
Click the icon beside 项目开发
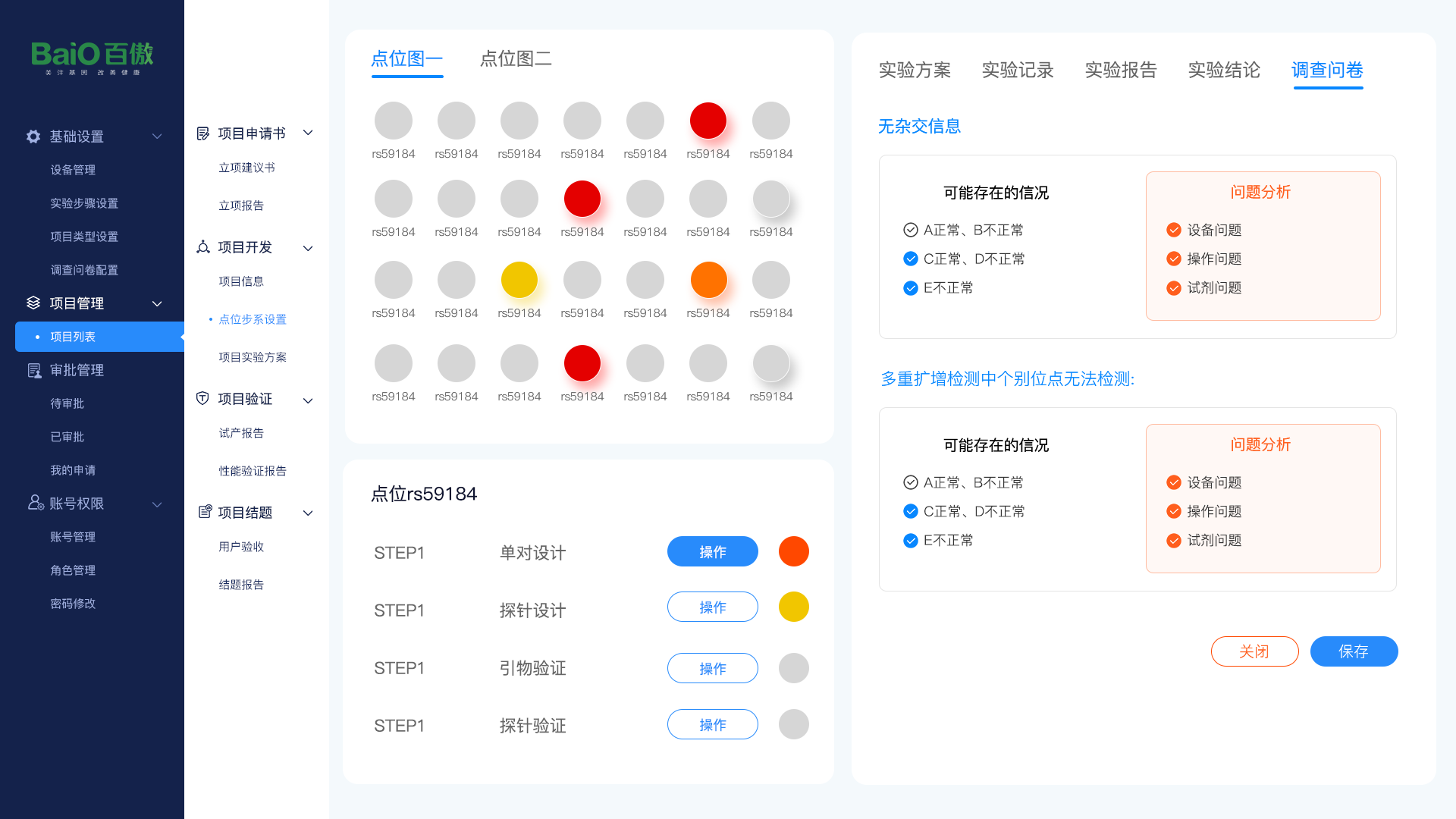pos(202,247)
